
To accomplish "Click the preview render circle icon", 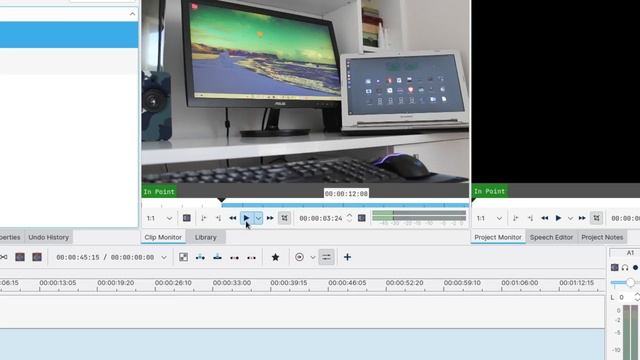I will click(299, 257).
